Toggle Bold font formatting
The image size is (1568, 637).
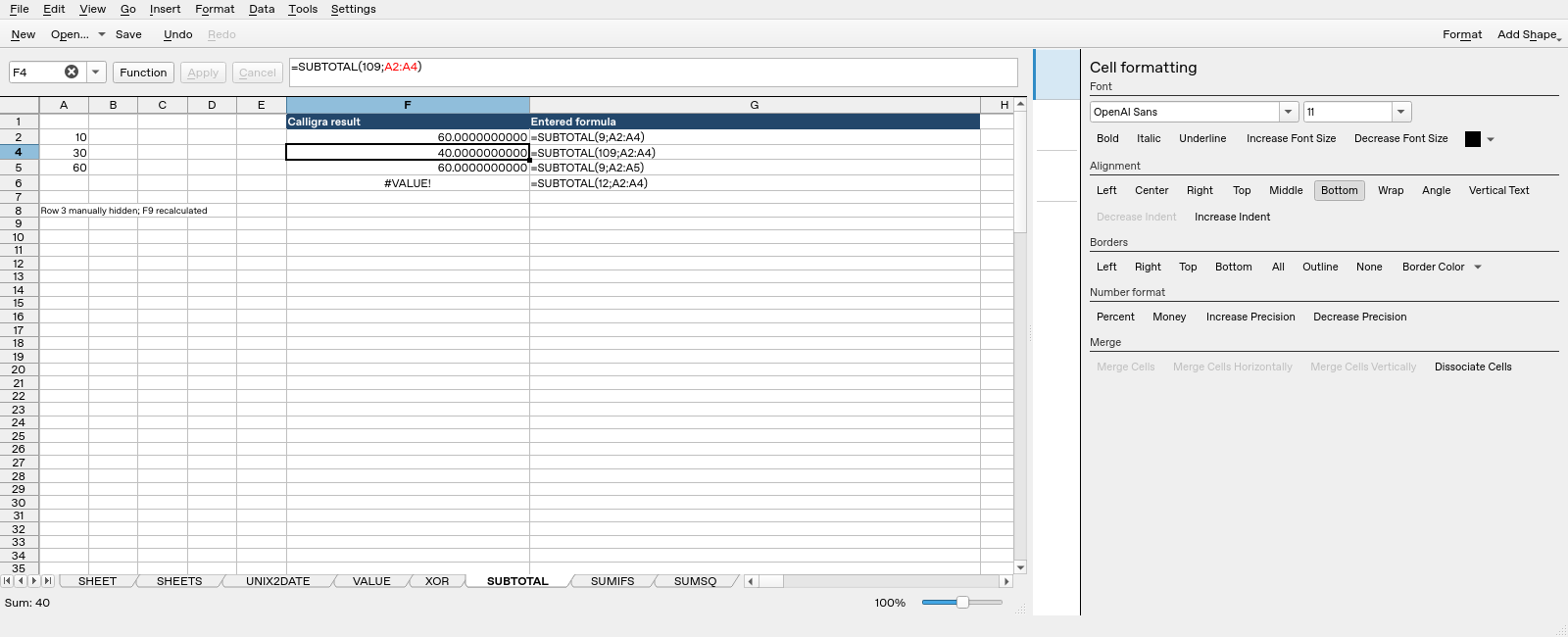click(1107, 139)
